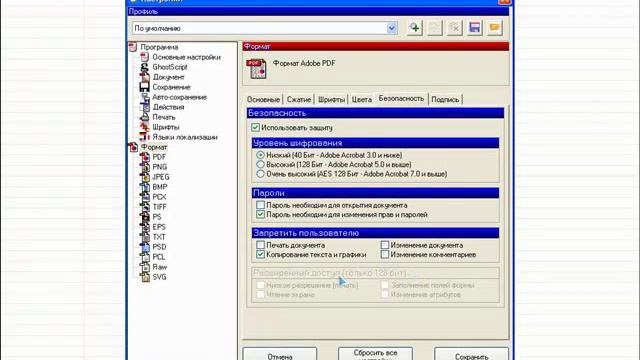
Task: Click the Языки локализации icon
Action: [144, 137]
